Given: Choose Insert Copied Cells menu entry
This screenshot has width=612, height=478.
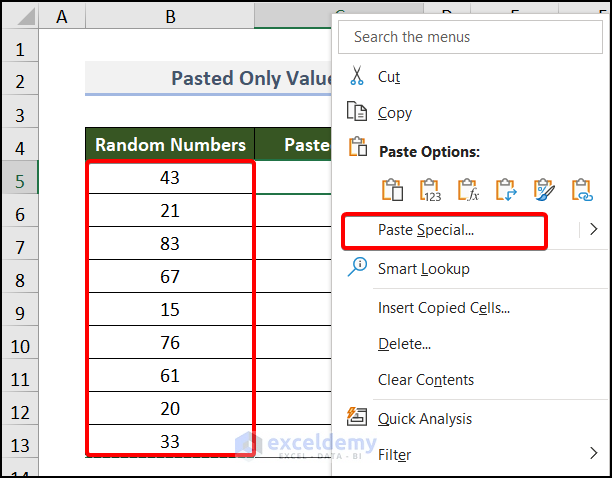Looking at the screenshot, I should click(444, 308).
